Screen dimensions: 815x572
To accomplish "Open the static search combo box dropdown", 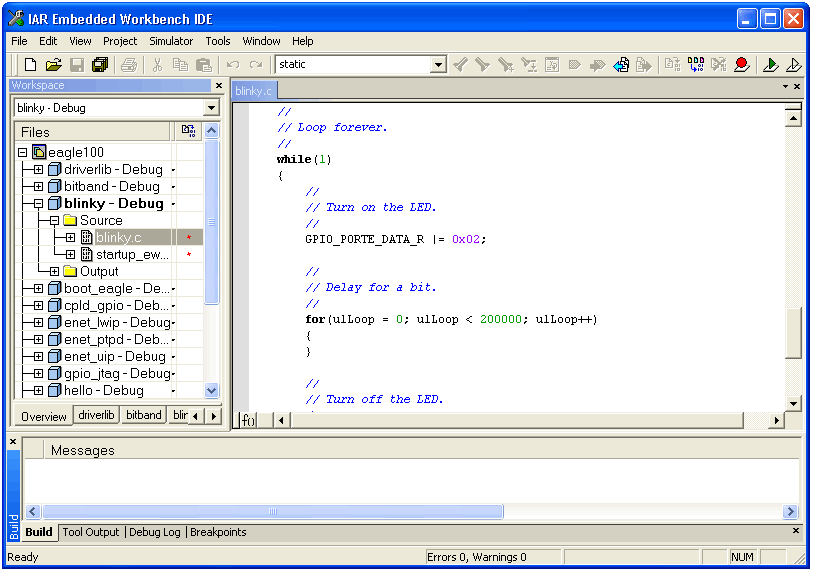I will pyautogui.click(x=438, y=65).
